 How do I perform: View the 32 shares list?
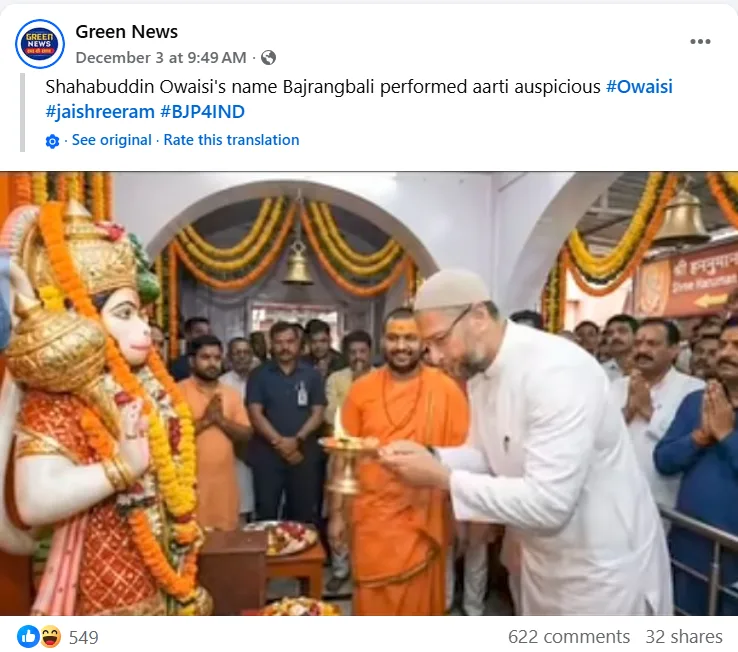pos(683,636)
